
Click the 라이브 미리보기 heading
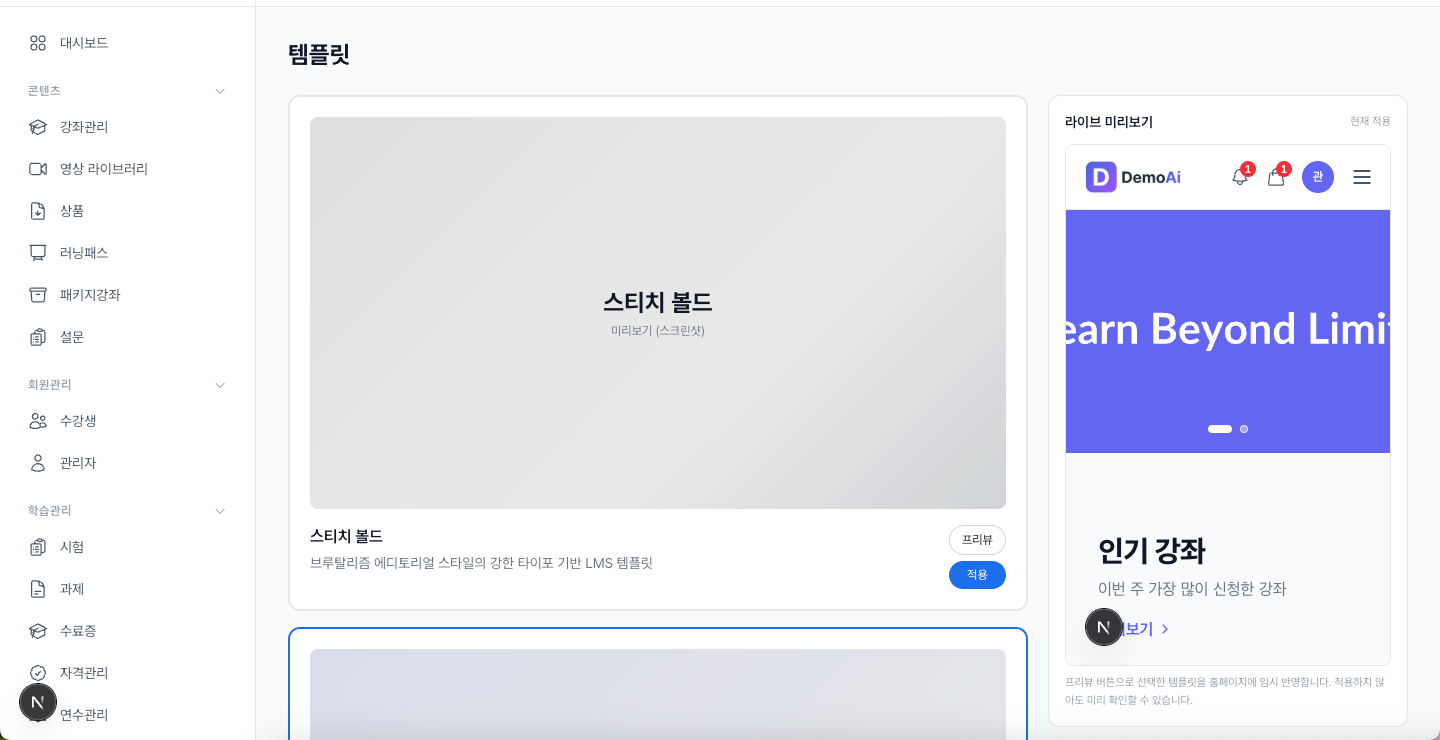coord(1109,122)
